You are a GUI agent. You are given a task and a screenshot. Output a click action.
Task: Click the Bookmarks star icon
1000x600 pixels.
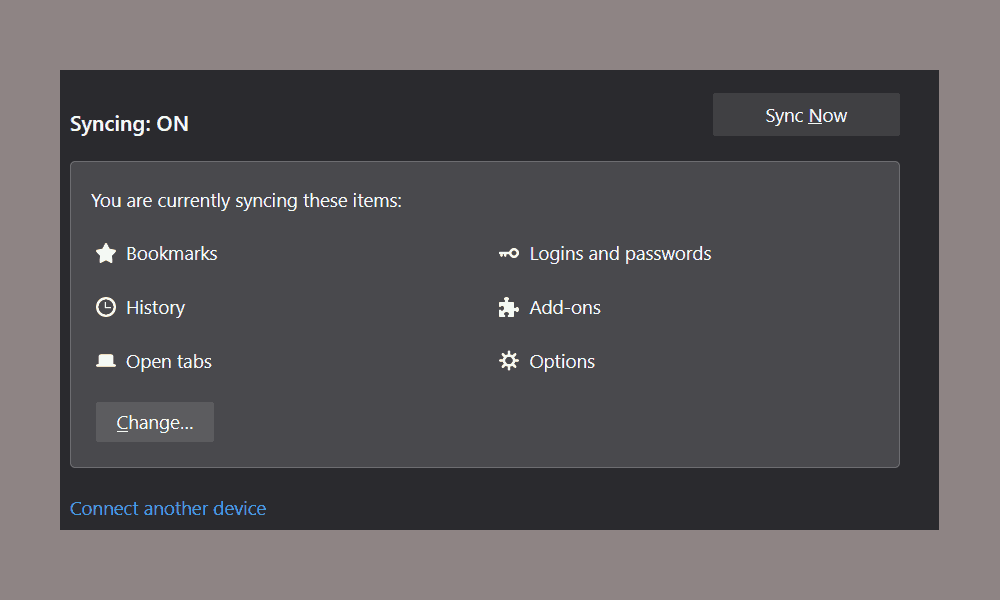[107, 253]
